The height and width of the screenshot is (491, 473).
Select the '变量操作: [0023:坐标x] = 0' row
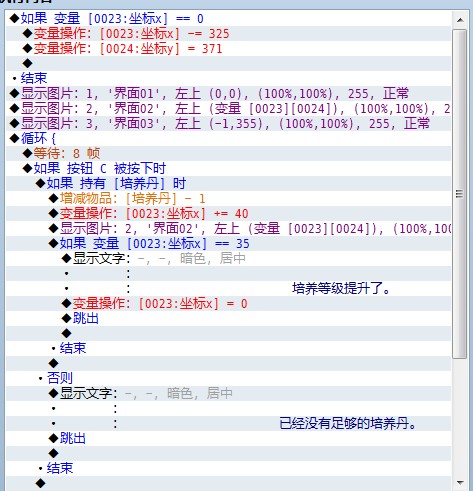tap(229, 304)
